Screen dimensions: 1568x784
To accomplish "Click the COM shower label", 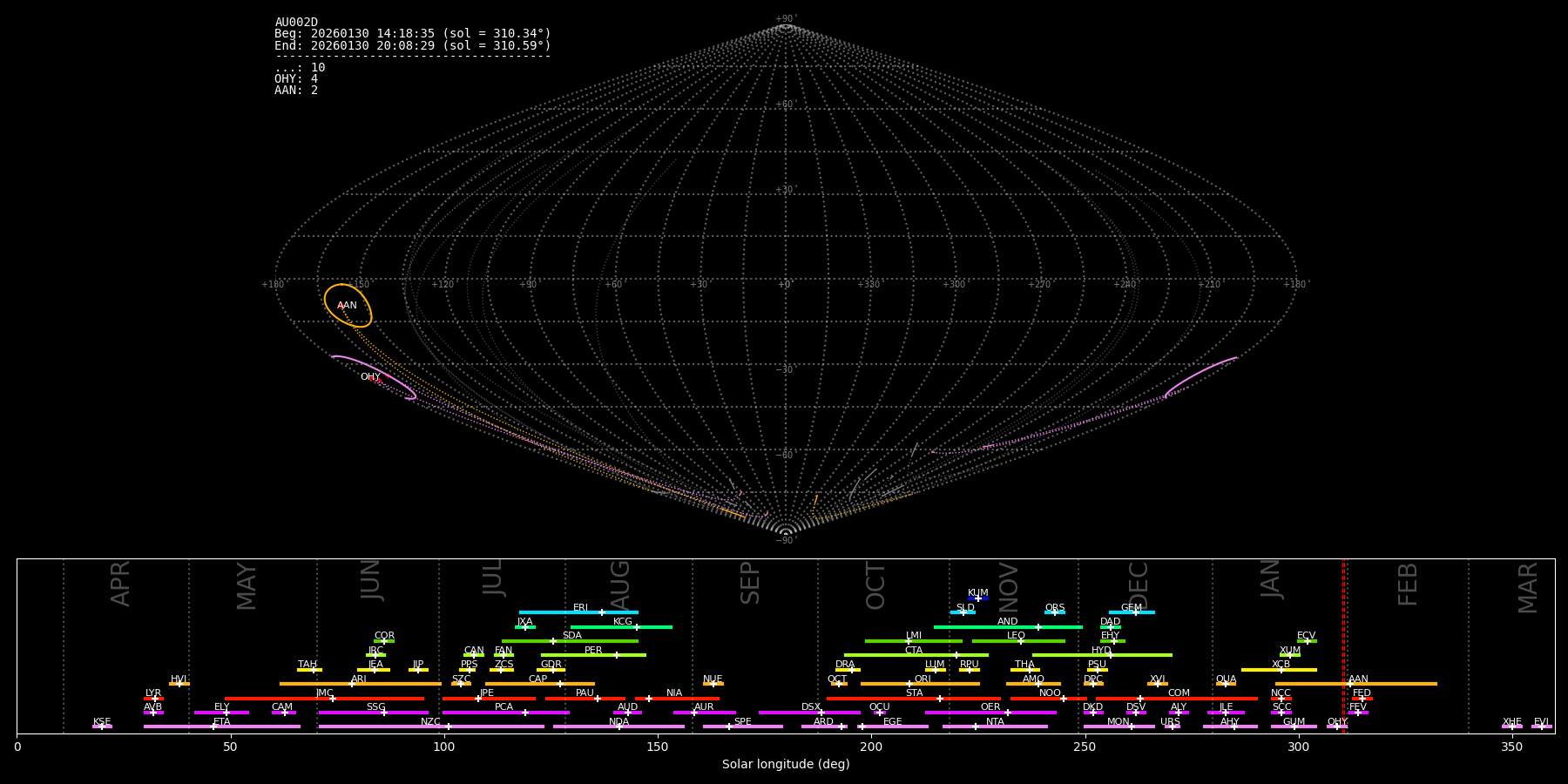I will pos(1179,693).
